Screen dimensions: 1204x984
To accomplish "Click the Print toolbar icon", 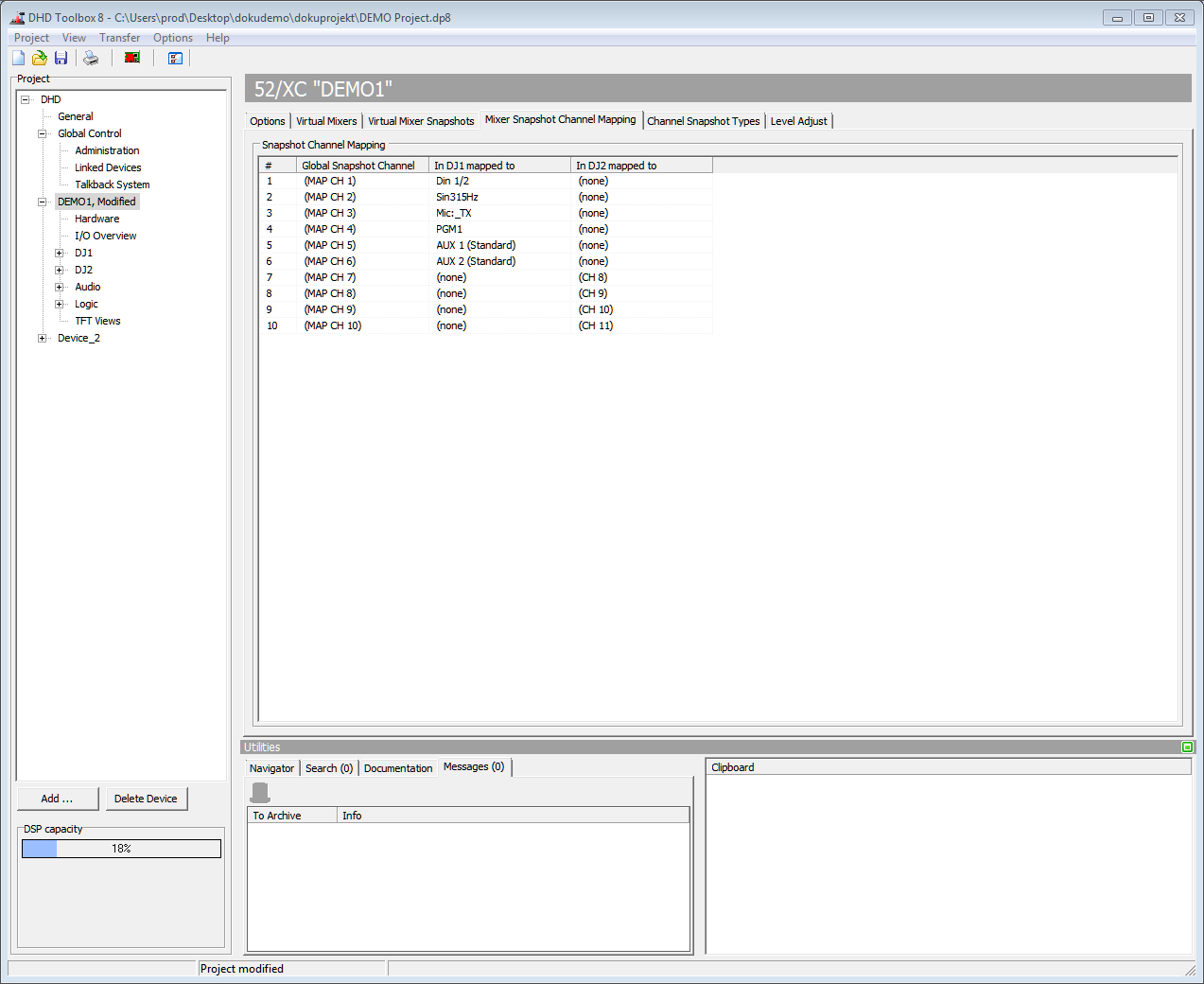I will (x=91, y=59).
